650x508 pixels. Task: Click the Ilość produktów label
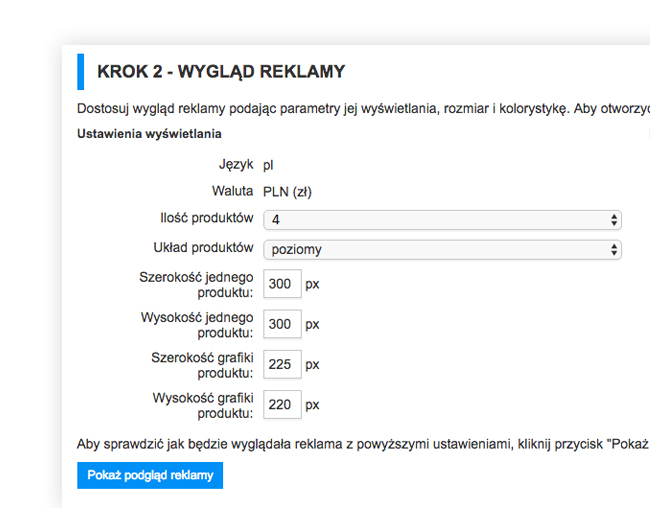coord(207,218)
